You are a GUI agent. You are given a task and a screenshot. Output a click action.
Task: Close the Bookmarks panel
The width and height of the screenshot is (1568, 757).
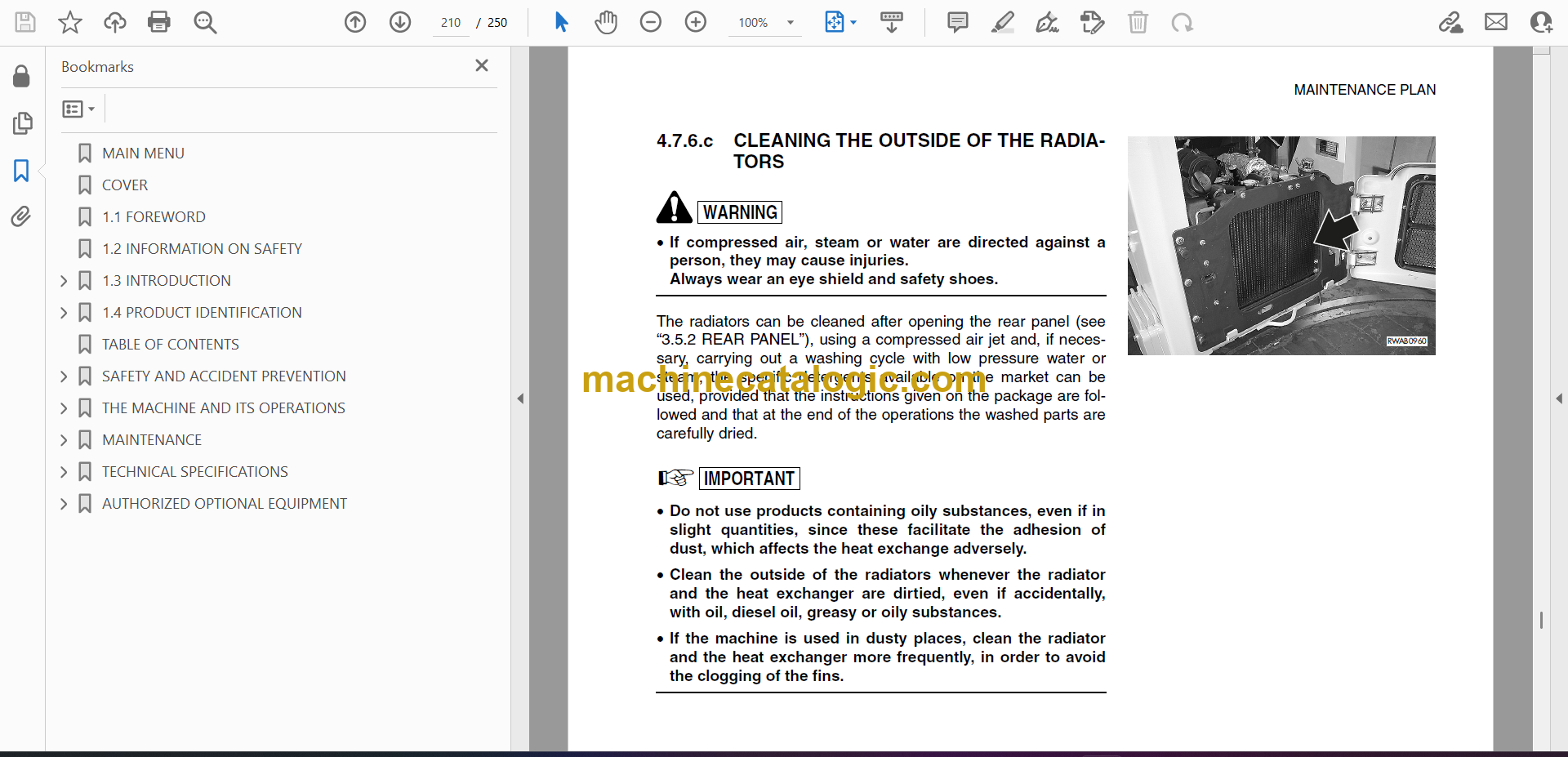[x=482, y=65]
